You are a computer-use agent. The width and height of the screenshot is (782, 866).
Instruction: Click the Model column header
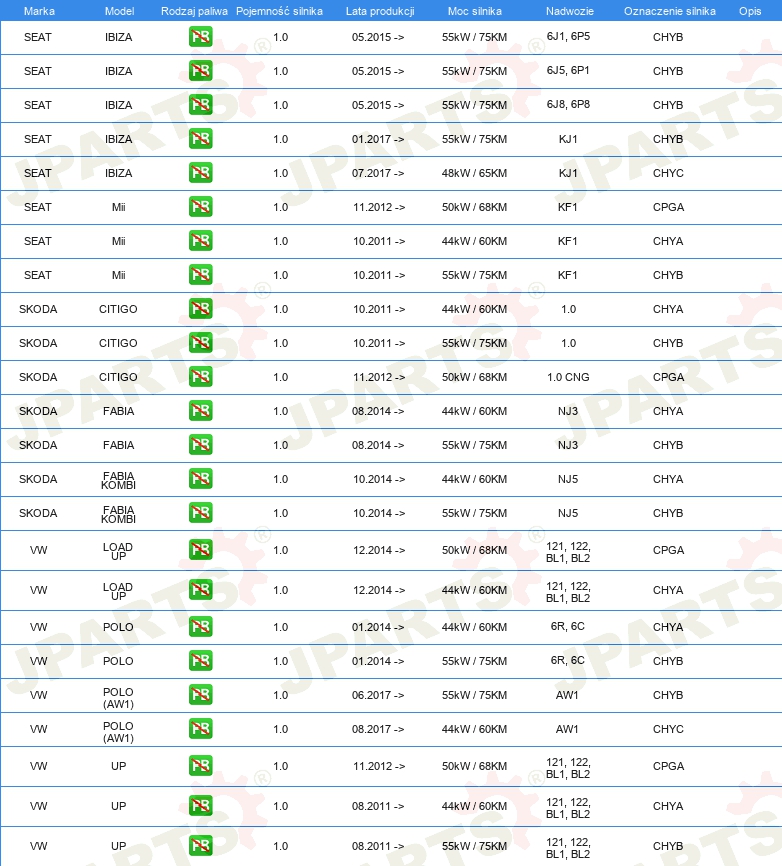coord(119,11)
